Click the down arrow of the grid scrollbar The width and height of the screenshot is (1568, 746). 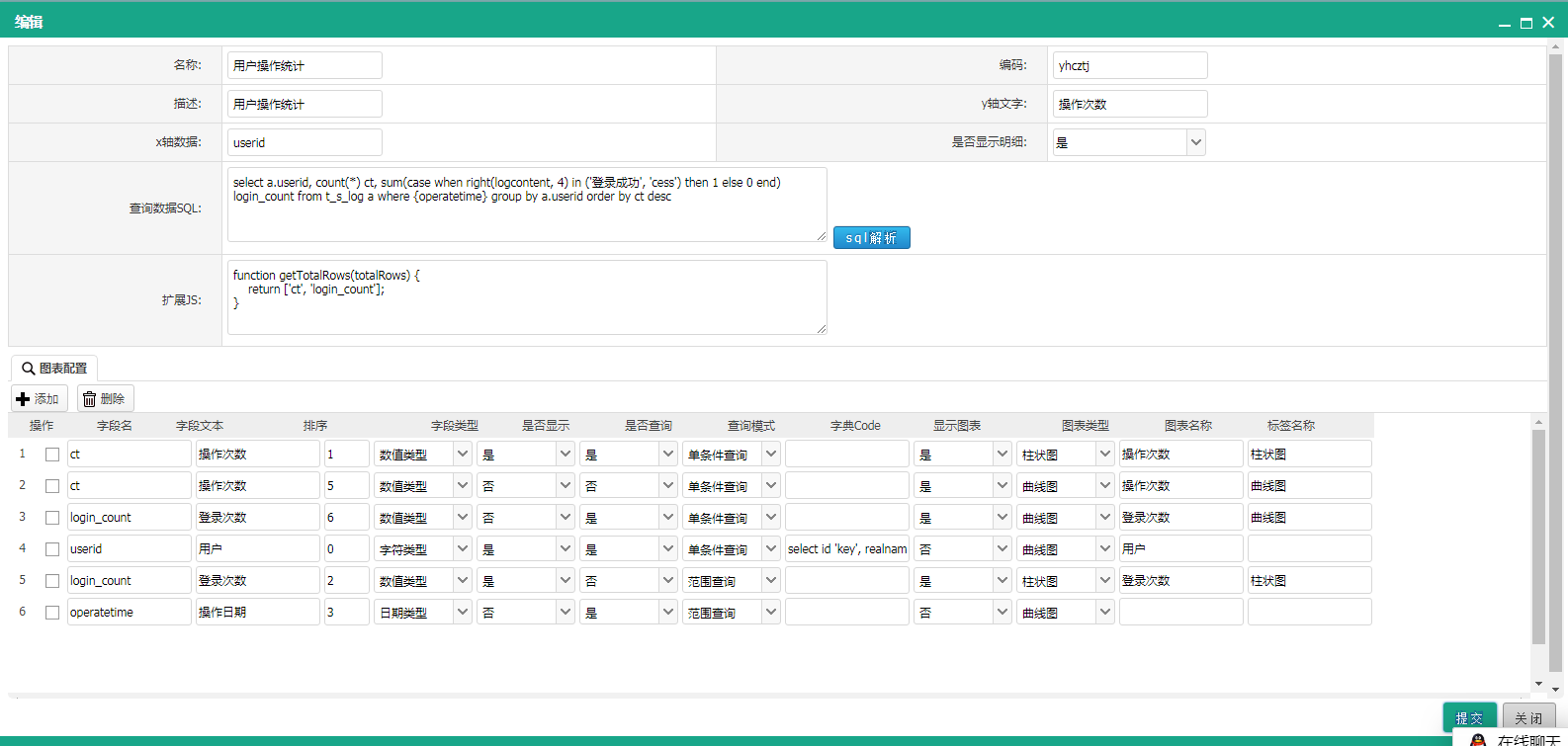[x=1538, y=684]
